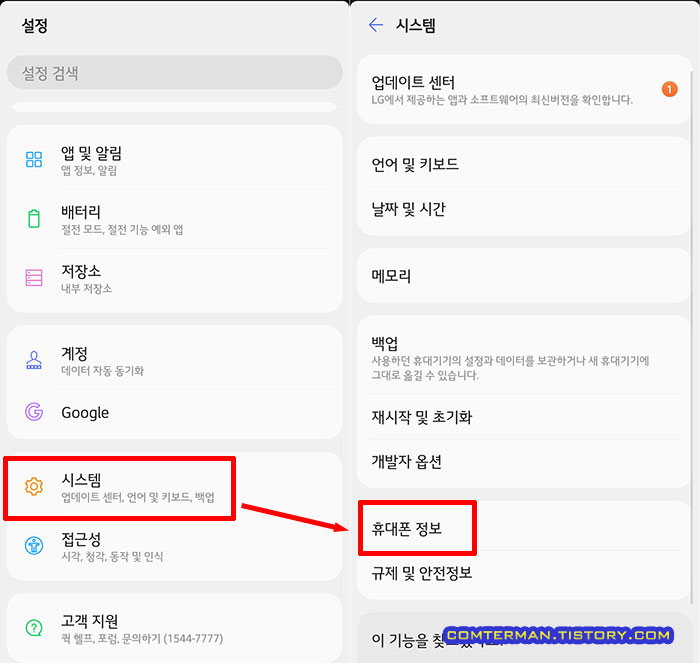The width and height of the screenshot is (700, 663).
Task: Tap the blue accessibility icon
Action: tap(34, 545)
